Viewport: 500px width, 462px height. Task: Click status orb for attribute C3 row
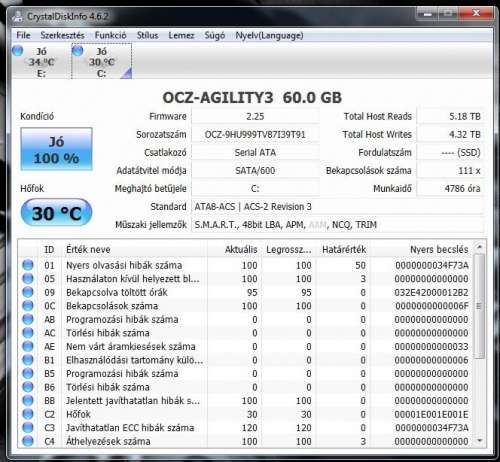click(28, 428)
